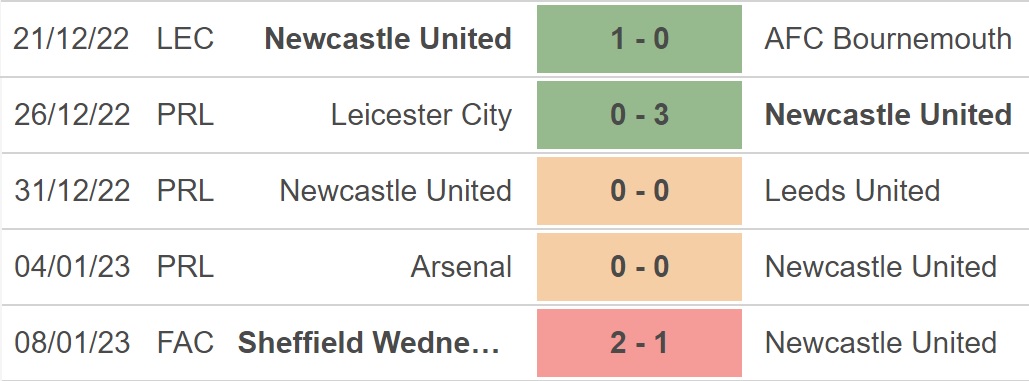Viewport: 1029px width, 381px height.
Task: Open truncated Sheffield Wedne… team link
Action: [x=369, y=343]
